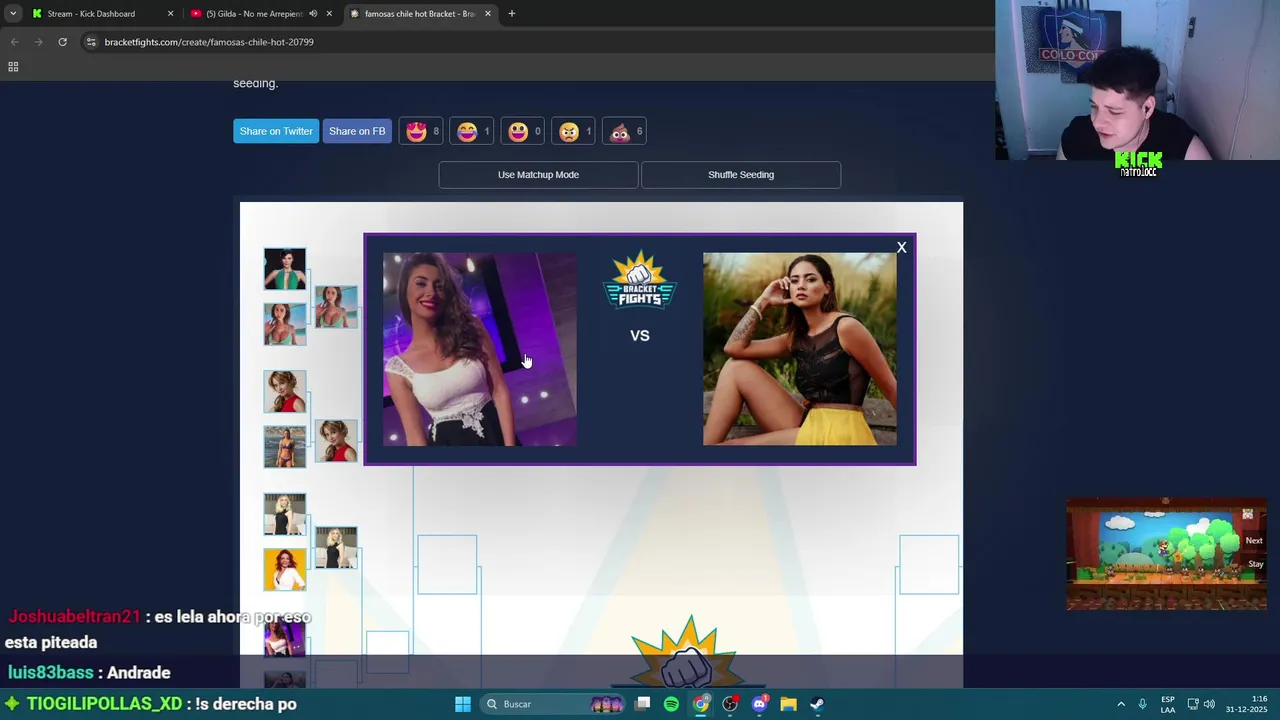This screenshot has height=720, width=1280.
Task: Pick the woman in white dress contestant
Action: pyautogui.click(x=480, y=349)
